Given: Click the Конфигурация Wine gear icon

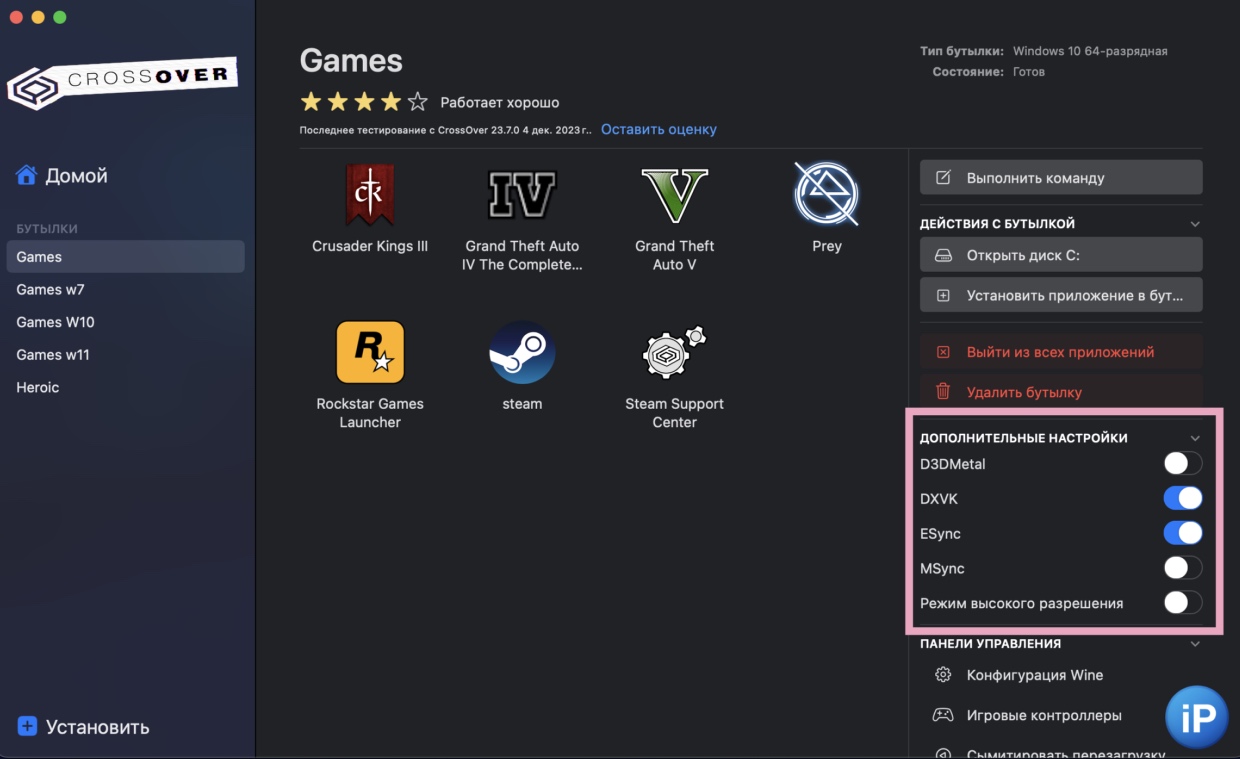Looking at the screenshot, I should click(x=943, y=675).
